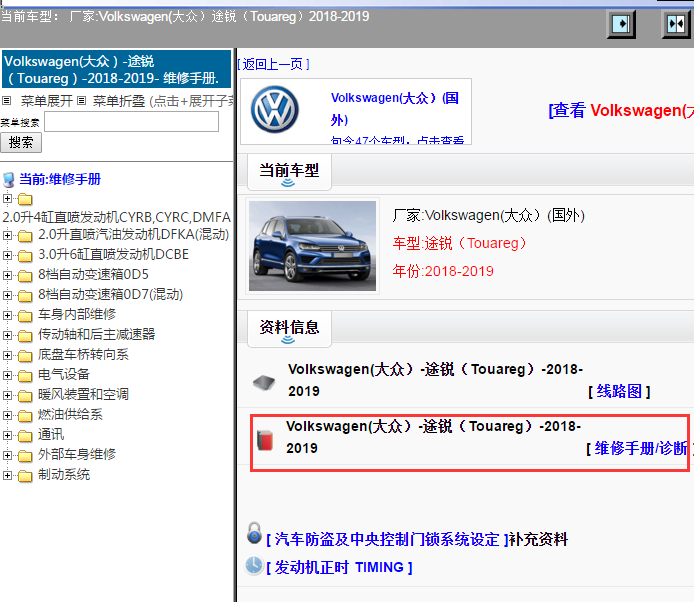Open the Volkswagen(大众)(国外) brand link
The image size is (694, 602).
tap(395, 108)
